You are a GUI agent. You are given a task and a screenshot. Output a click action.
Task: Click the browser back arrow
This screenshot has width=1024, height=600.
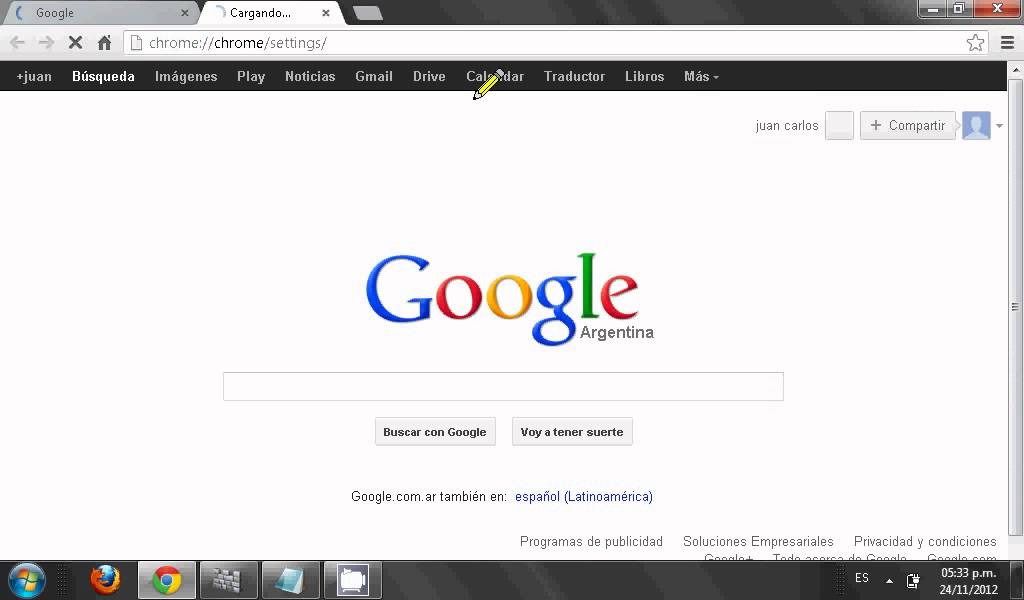(x=18, y=43)
